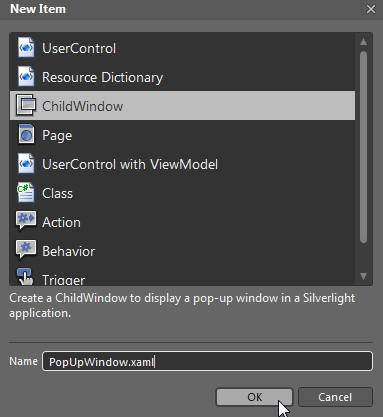Click the UserControl file icon
The width and height of the screenshot is (383, 417).
click(26, 48)
